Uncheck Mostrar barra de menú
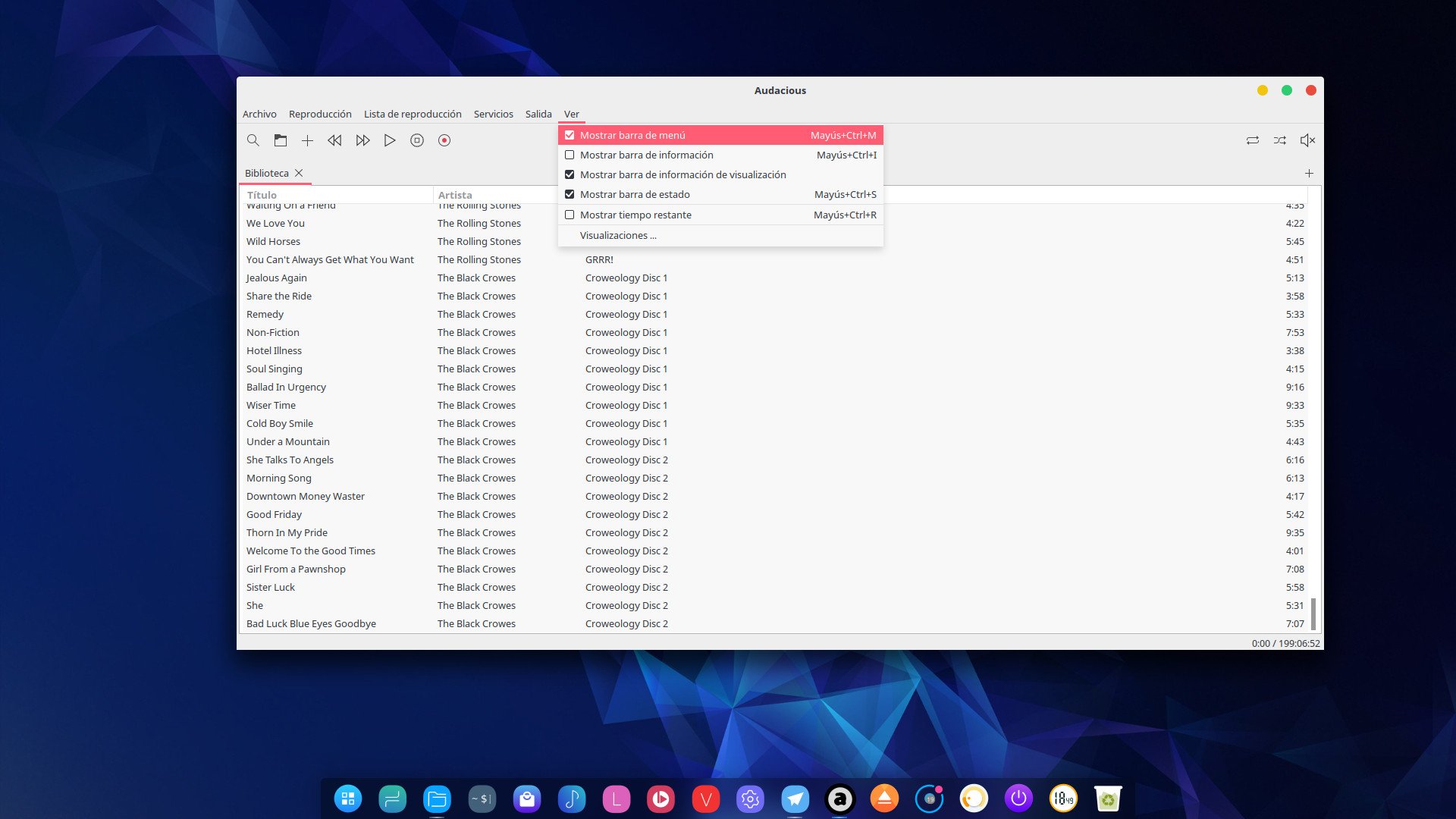The height and width of the screenshot is (819, 1456). tap(720, 135)
